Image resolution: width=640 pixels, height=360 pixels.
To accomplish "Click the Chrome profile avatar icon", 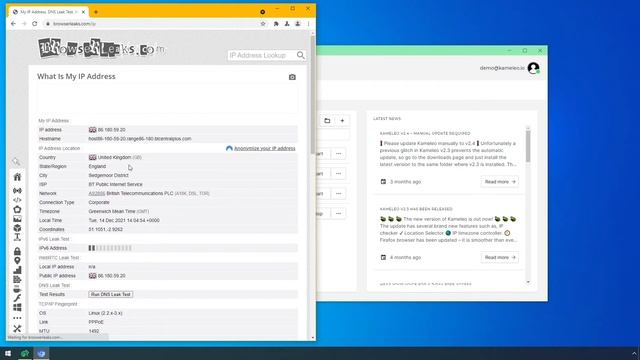I will coord(298,24).
